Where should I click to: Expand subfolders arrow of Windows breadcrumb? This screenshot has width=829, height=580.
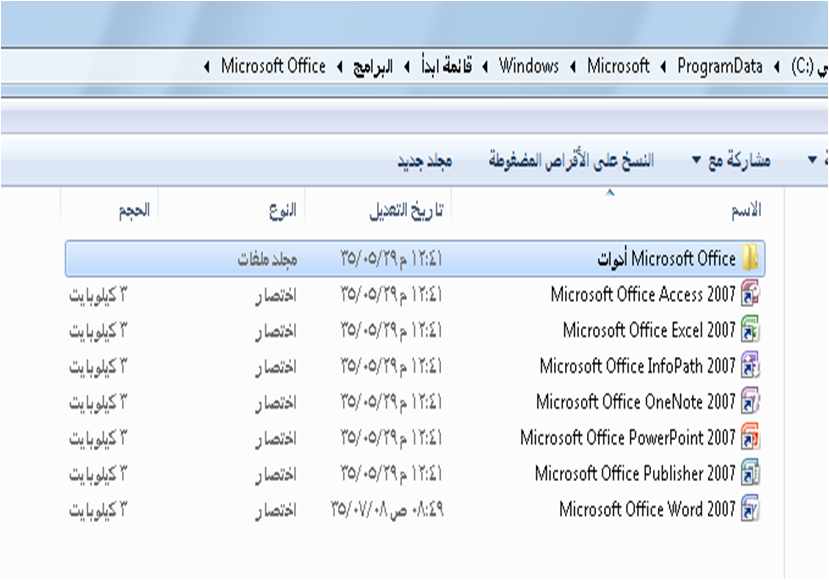point(485,67)
